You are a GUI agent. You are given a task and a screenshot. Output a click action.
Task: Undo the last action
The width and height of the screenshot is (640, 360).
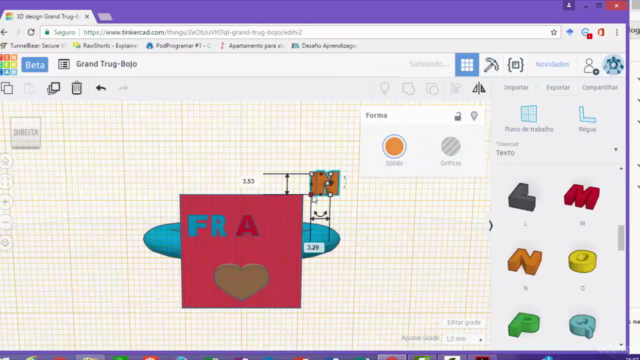coord(101,88)
